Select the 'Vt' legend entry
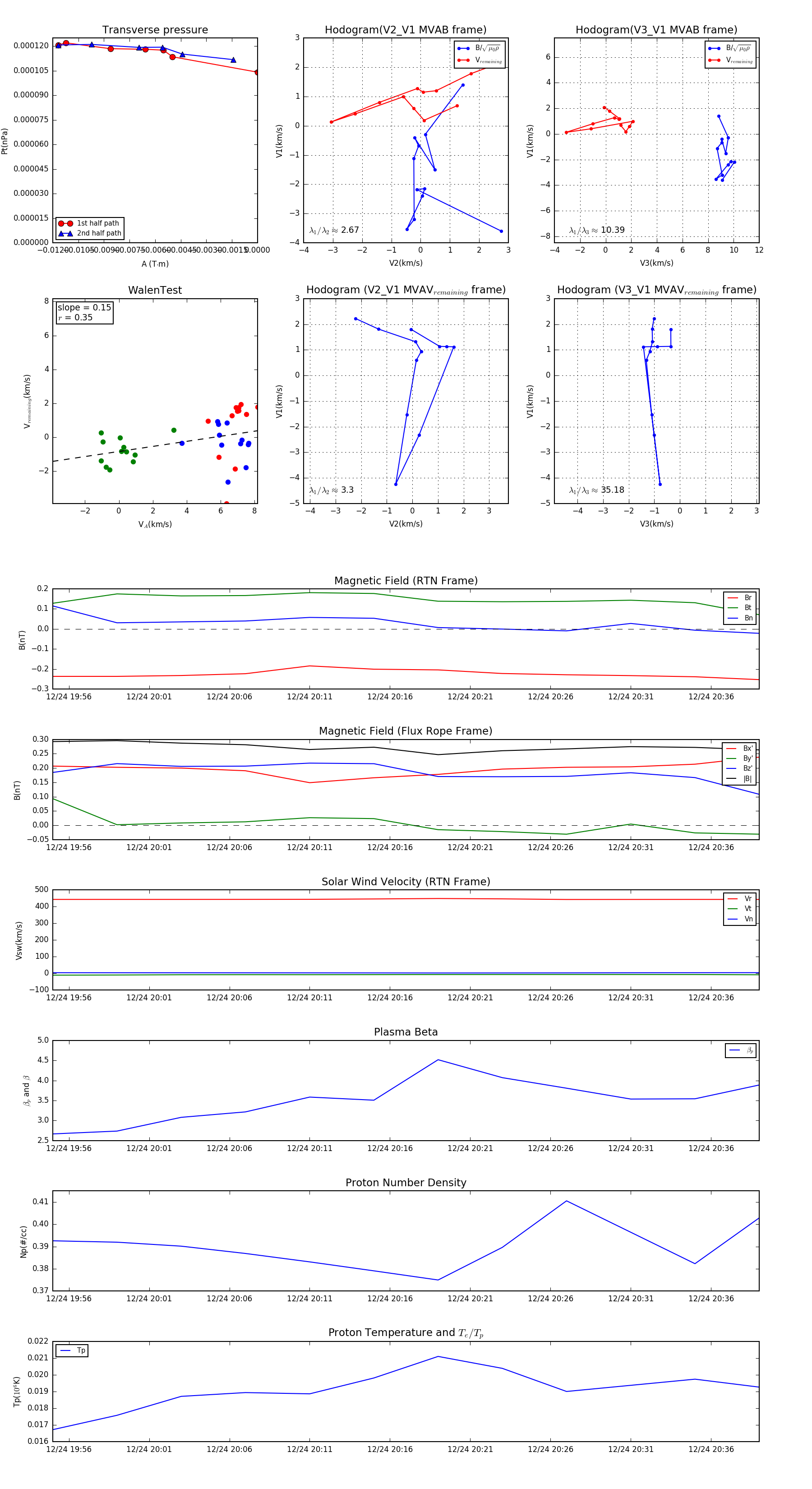This screenshot has width=812, height=1489. coord(740,909)
